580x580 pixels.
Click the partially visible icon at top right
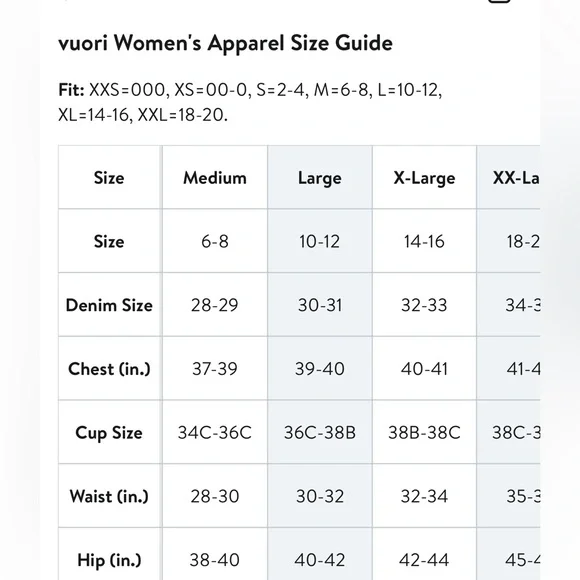[499, 1]
